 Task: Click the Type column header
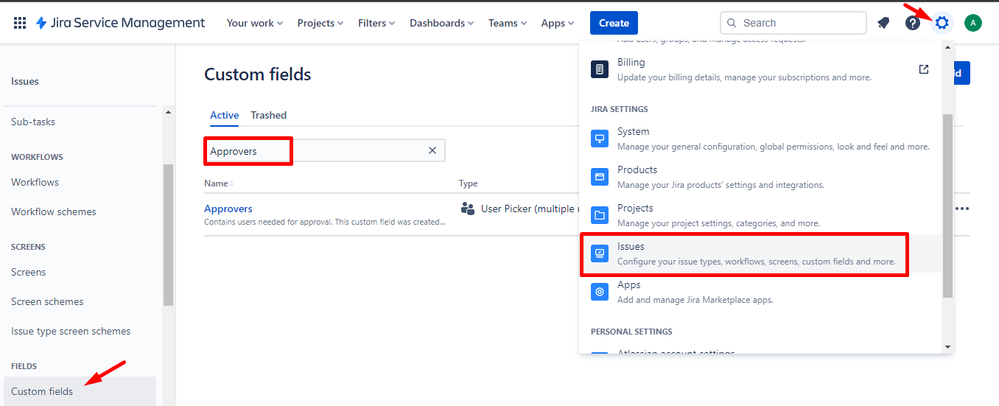(468, 184)
